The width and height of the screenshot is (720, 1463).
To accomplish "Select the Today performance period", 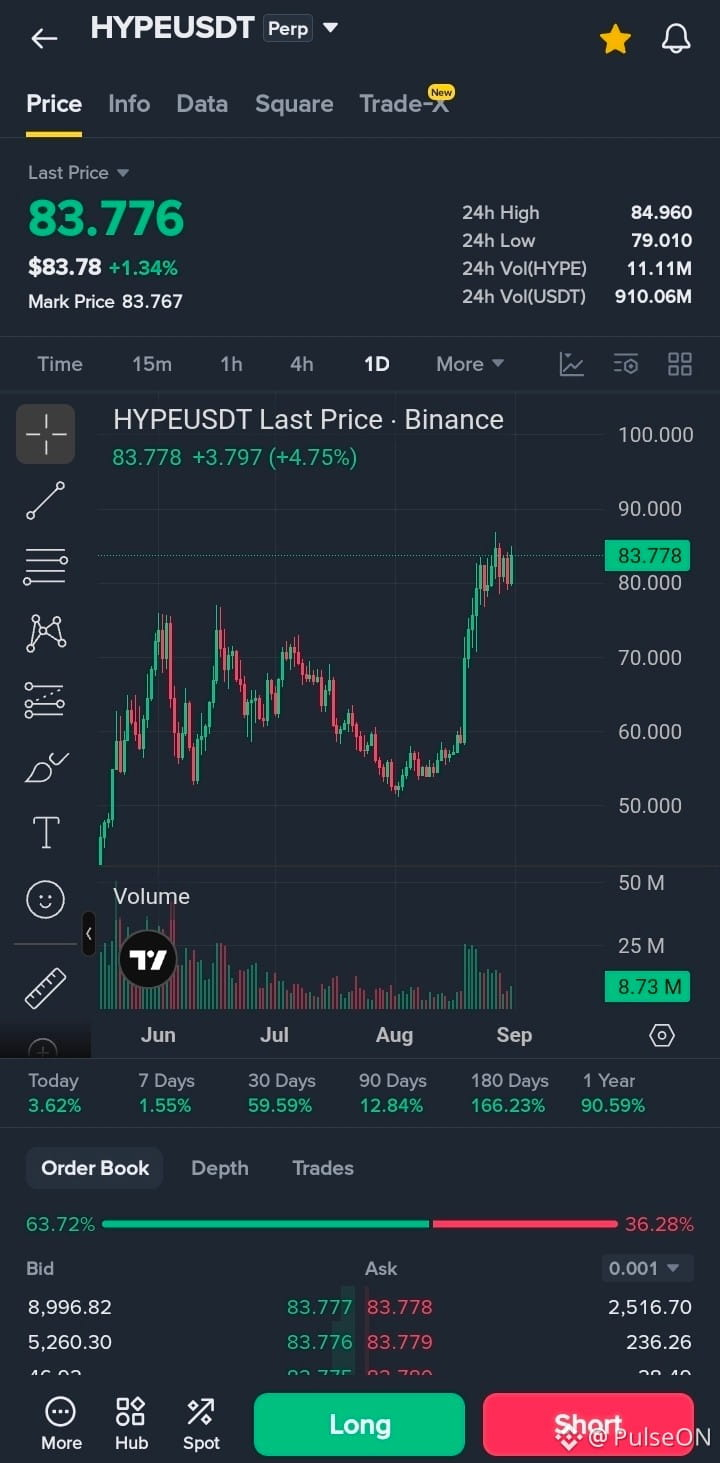I will coord(54,1092).
